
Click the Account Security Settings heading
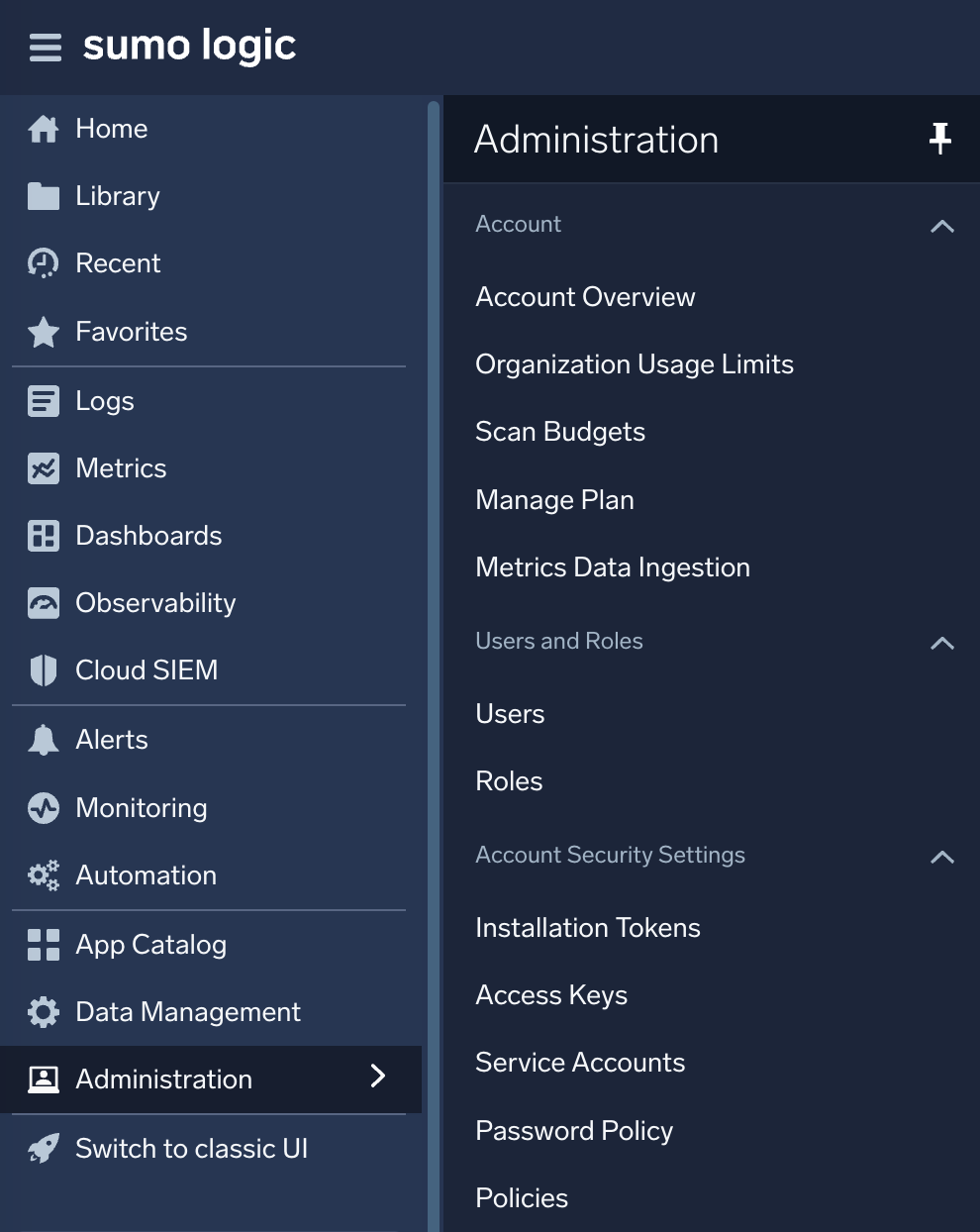pyautogui.click(x=610, y=855)
